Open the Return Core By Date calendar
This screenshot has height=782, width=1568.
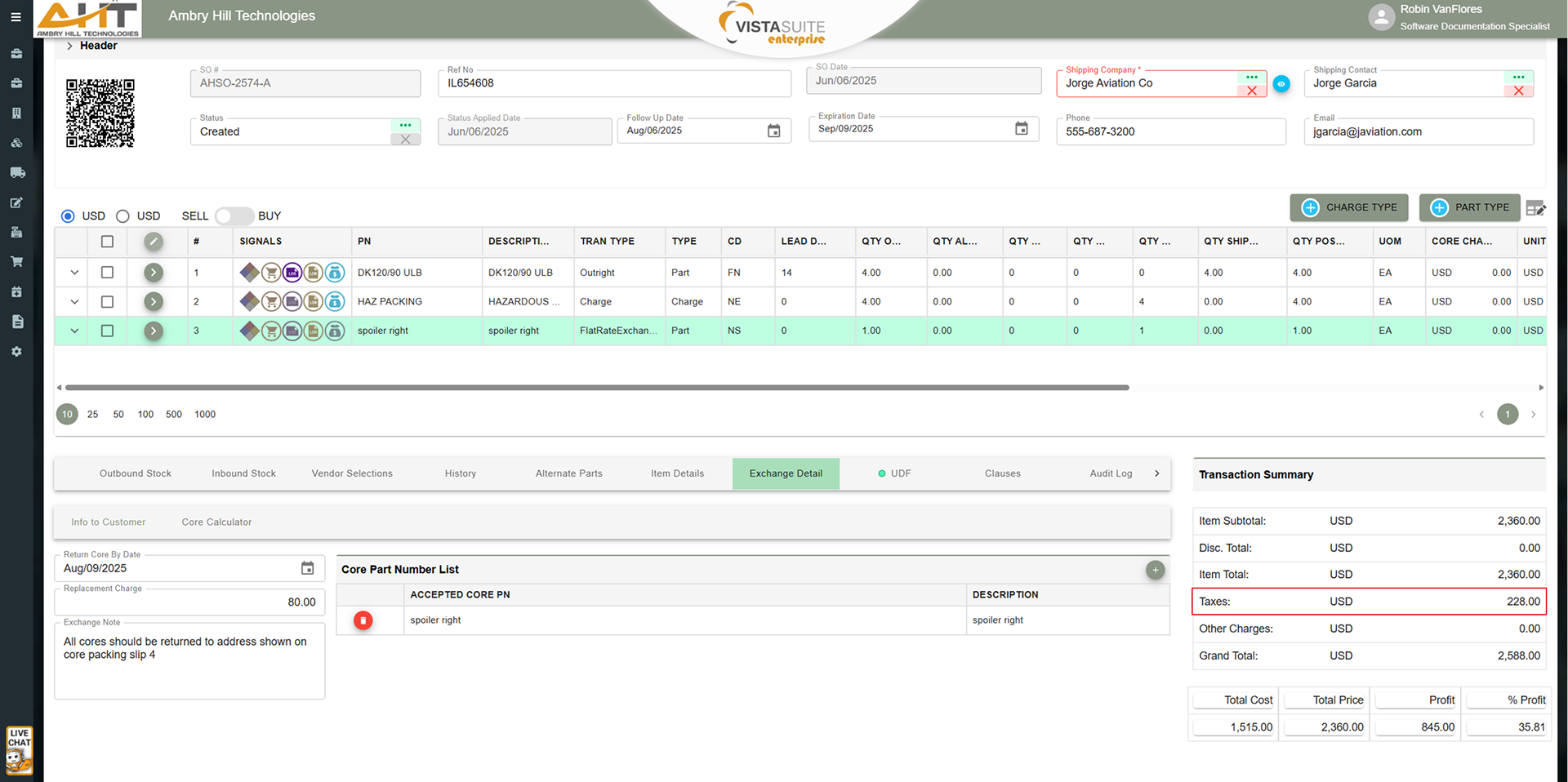307,568
